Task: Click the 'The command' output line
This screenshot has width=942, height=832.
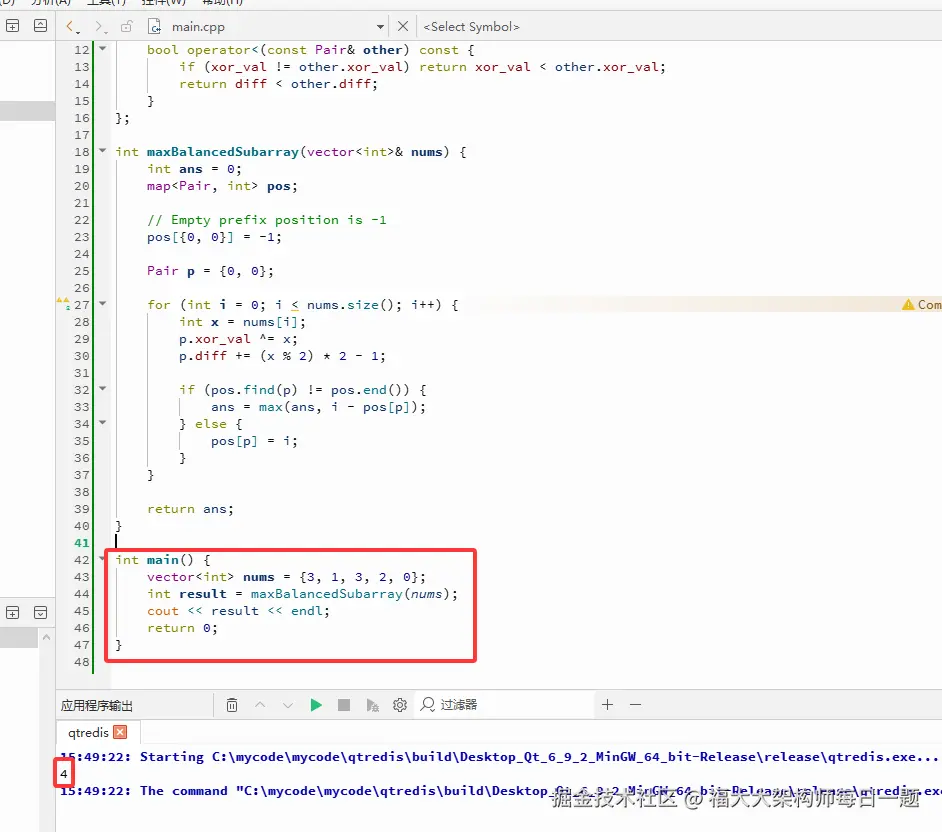Action: 500,791
